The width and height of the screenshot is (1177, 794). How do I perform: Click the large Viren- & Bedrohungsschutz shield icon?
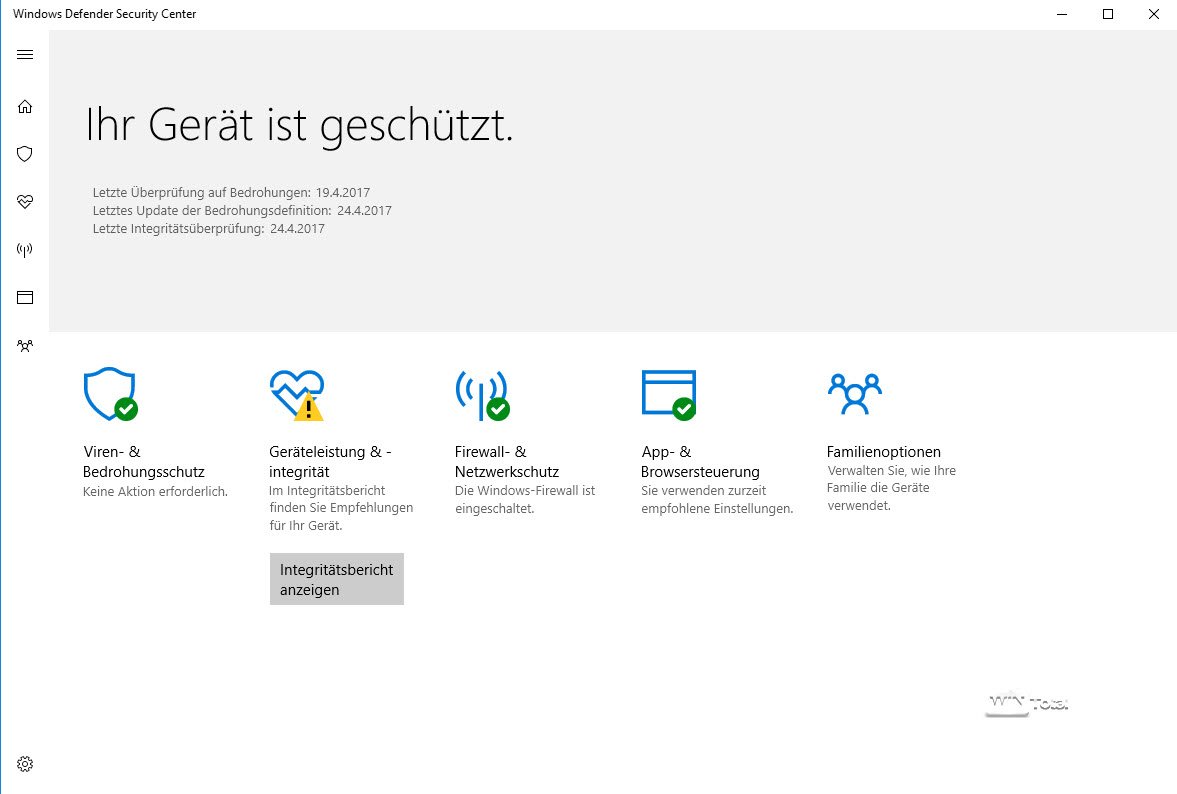(110, 394)
